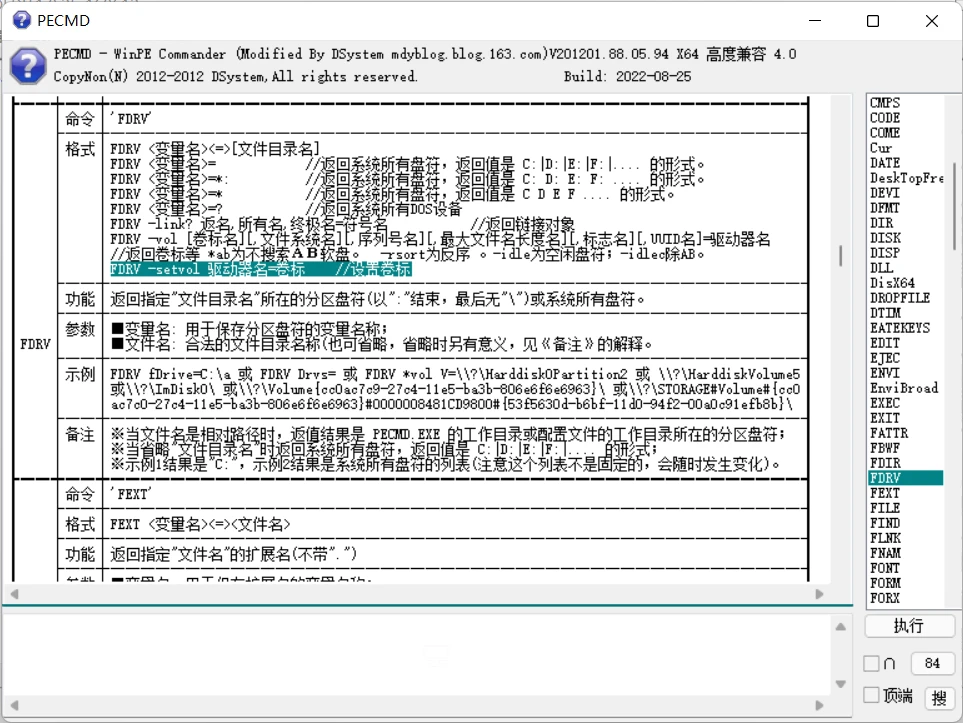
Task: Click the "'FEXT'" command name cell
Action: coord(131,494)
